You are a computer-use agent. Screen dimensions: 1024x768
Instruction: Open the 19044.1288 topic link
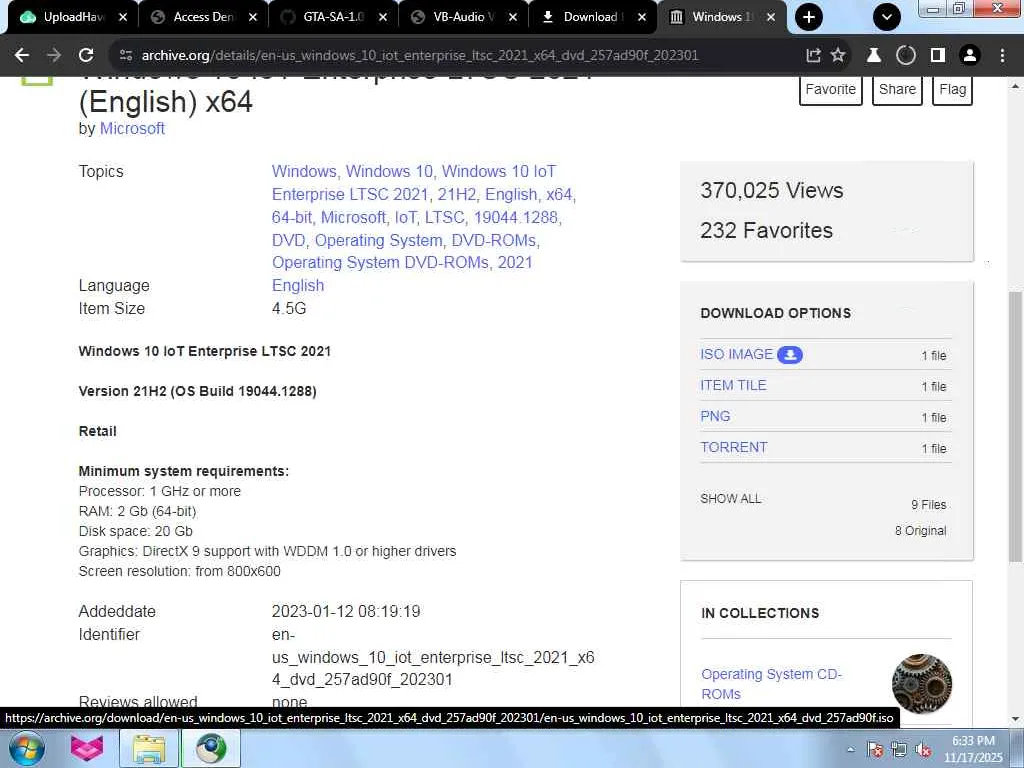(x=517, y=217)
